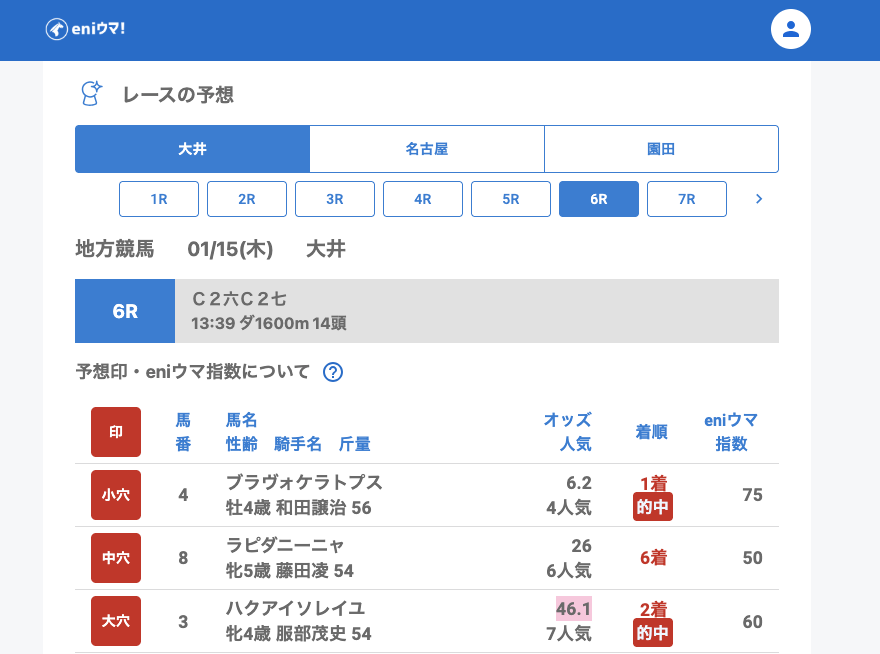Click the race prediction mascot icon
This screenshot has height=654, width=880.
(92, 94)
